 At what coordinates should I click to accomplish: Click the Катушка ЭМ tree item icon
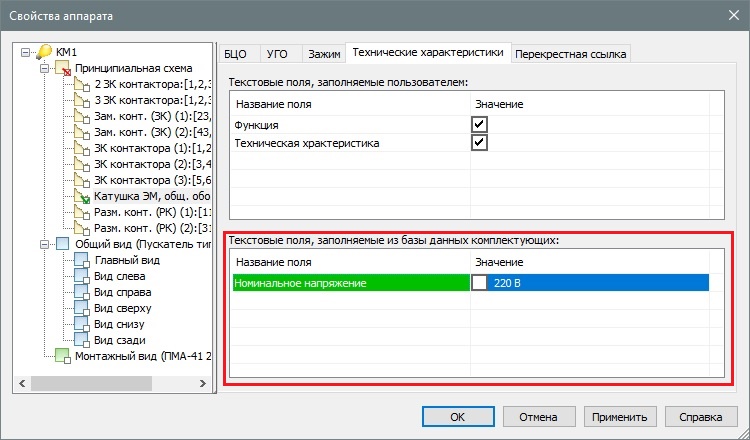tap(83, 197)
